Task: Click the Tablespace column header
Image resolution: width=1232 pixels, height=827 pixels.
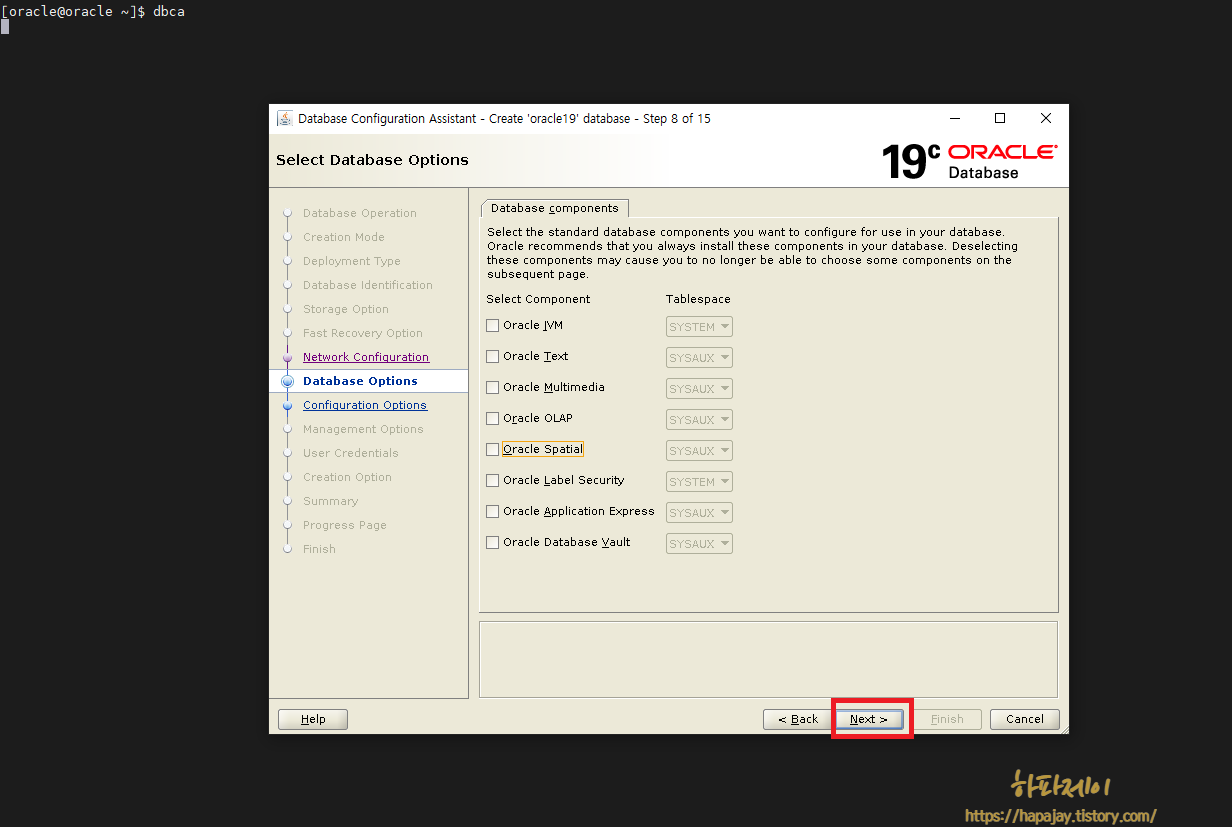Action: pyautogui.click(x=698, y=299)
